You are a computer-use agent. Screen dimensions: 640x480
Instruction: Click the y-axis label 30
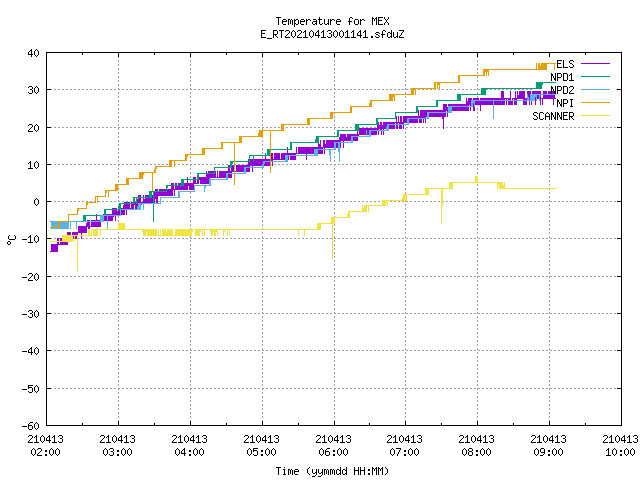pyautogui.click(x=33, y=90)
